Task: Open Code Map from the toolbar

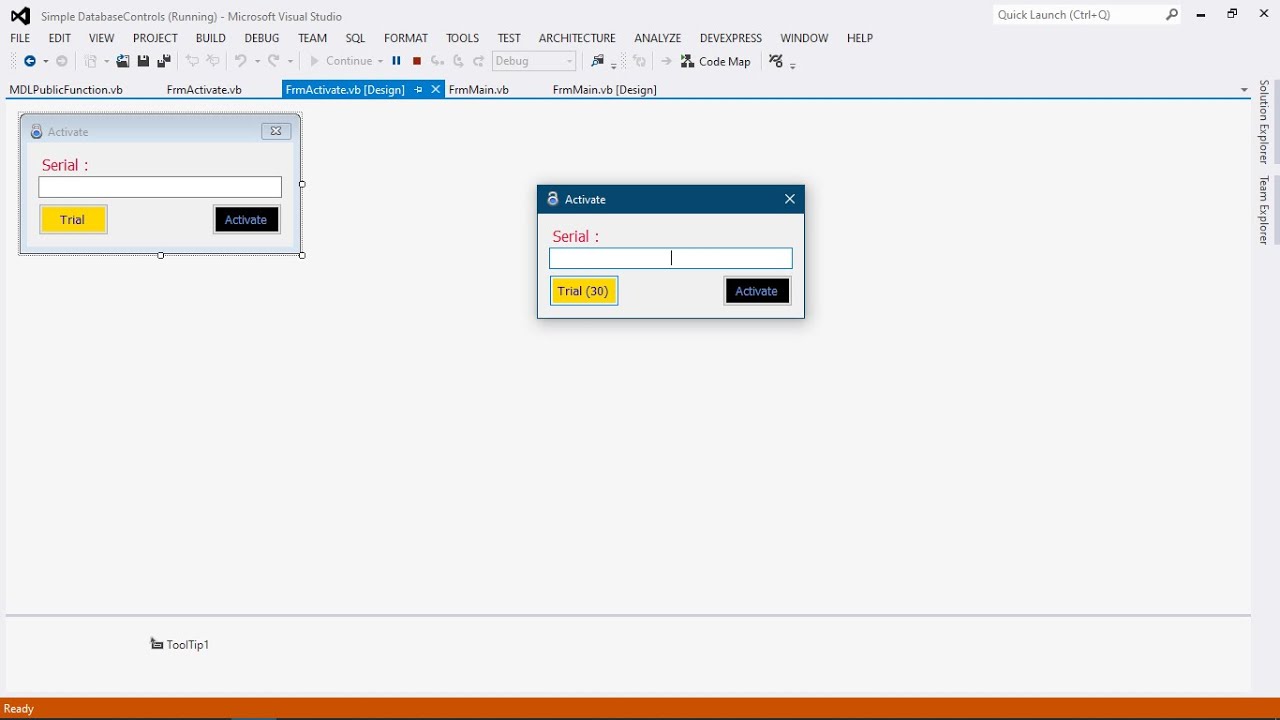Action: [716, 61]
